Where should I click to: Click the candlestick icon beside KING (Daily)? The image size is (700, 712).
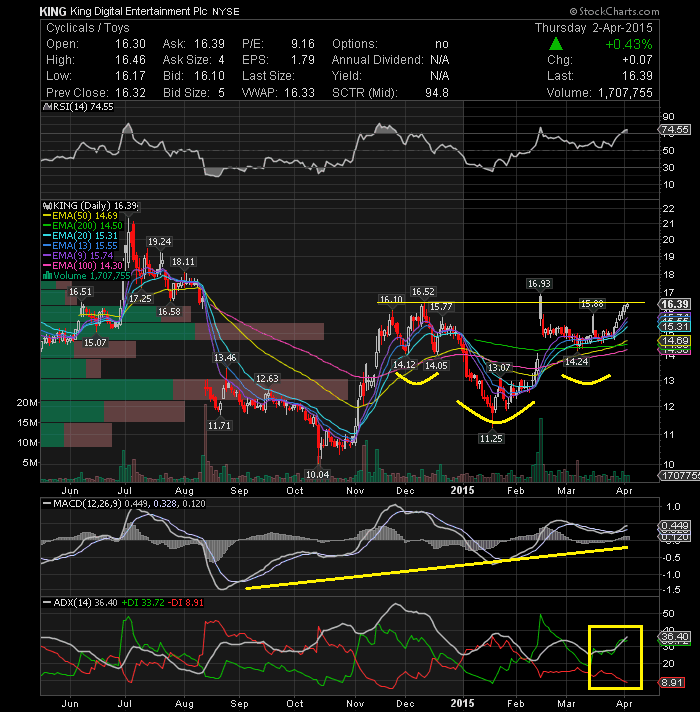pos(46,206)
